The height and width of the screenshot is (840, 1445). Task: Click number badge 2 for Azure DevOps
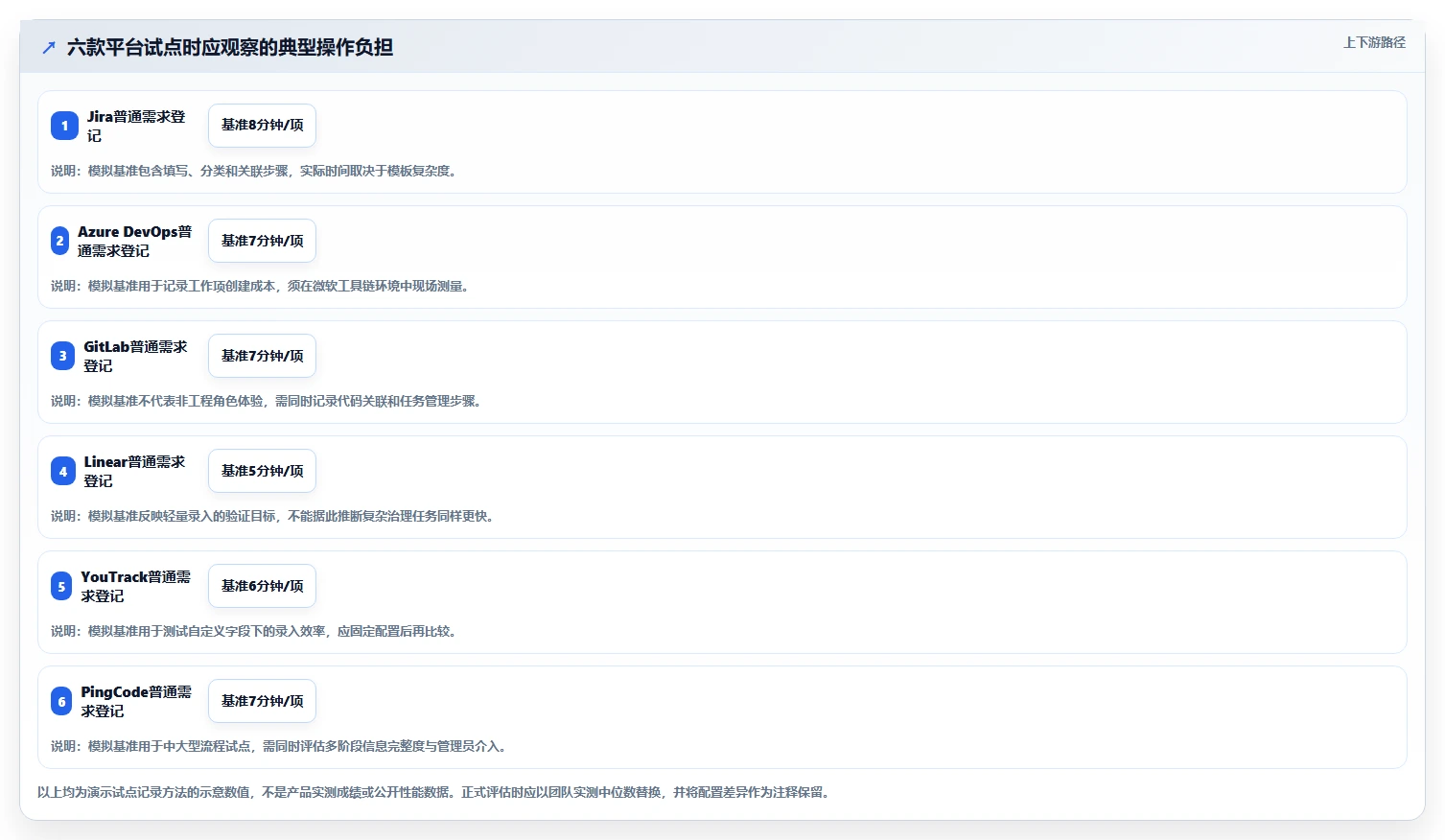pos(59,241)
